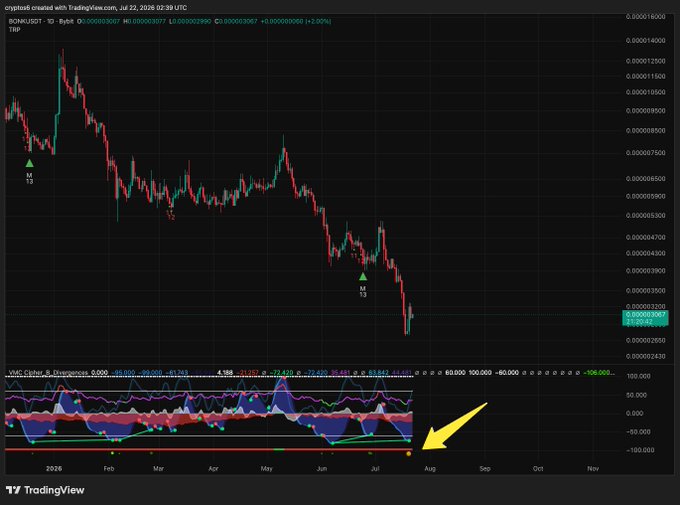This screenshot has height=505, width=680.
Task: Click the 0.00003900 price axis label
Action: point(645,270)
